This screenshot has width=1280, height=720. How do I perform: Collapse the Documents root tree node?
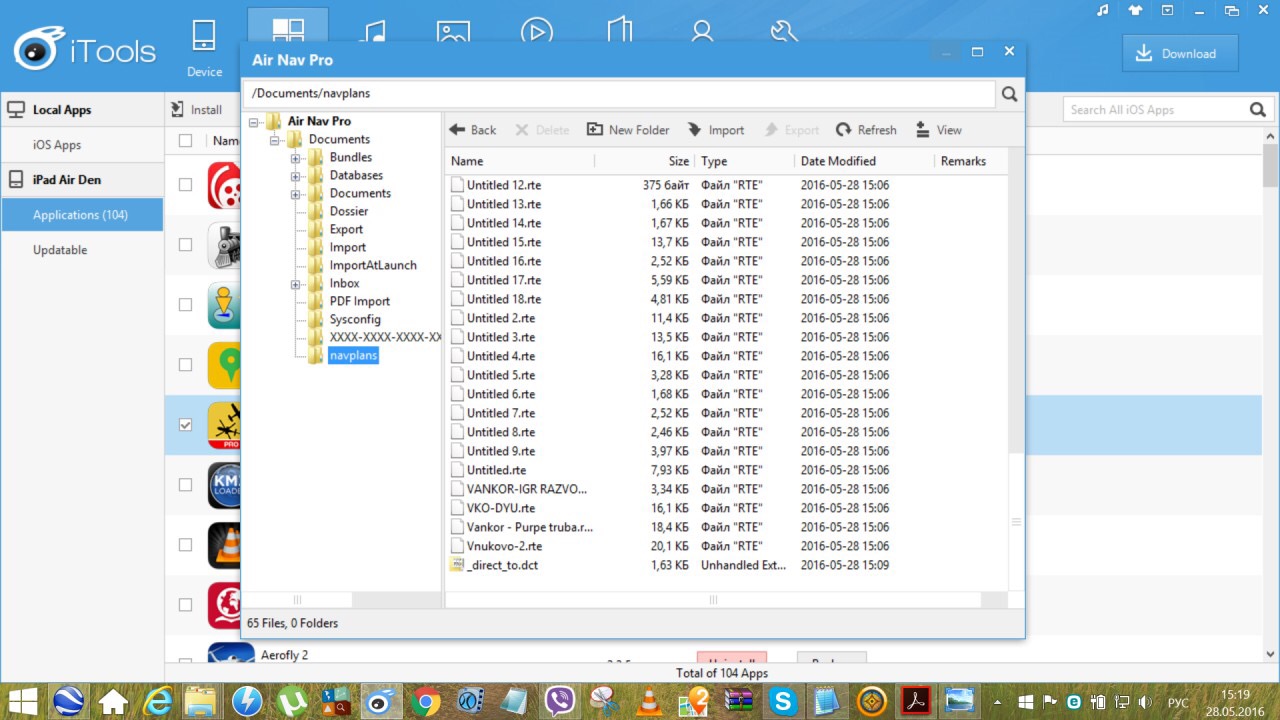274,140
